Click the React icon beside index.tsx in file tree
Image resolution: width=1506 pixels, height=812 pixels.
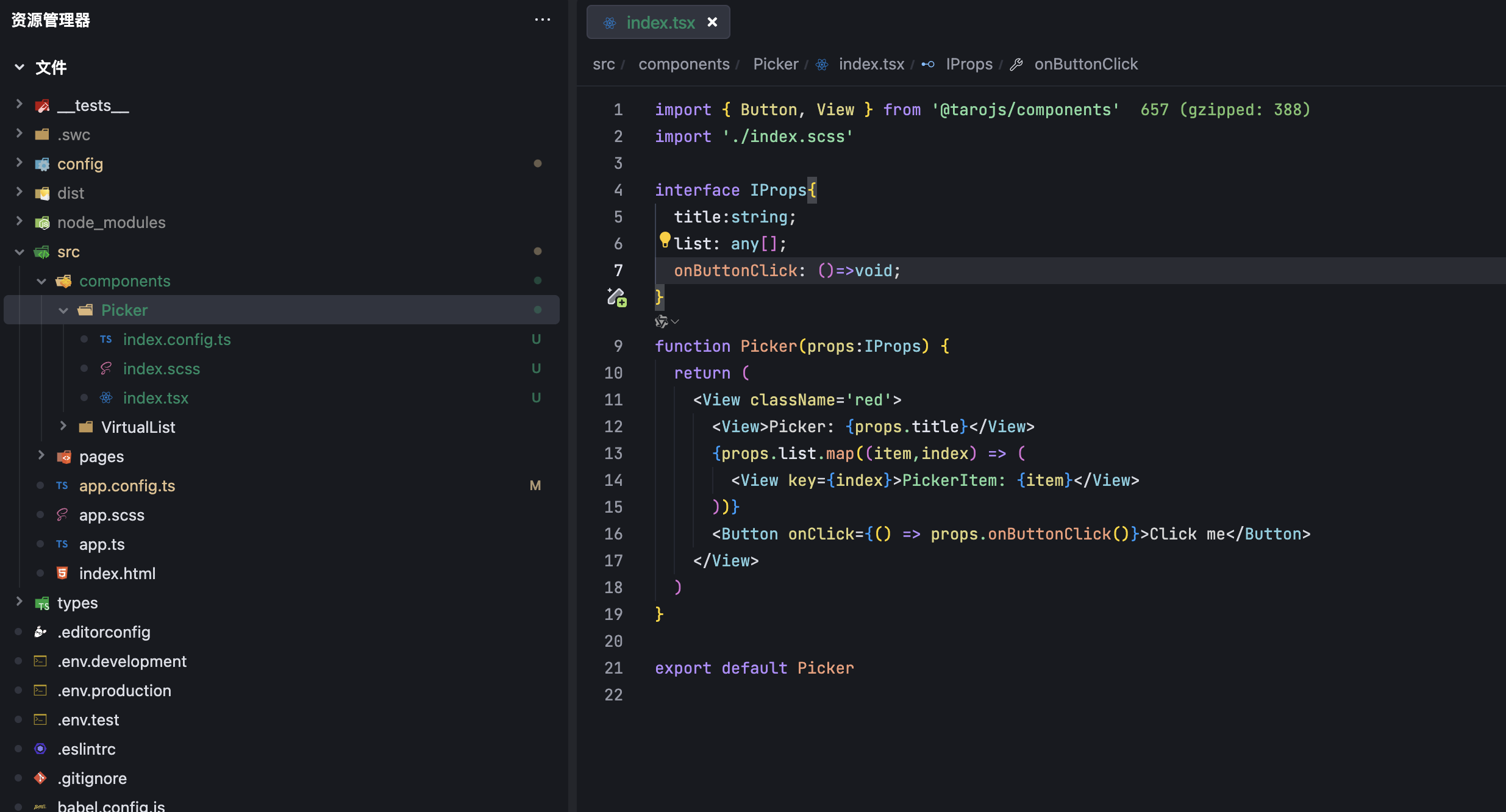point(106,398)
